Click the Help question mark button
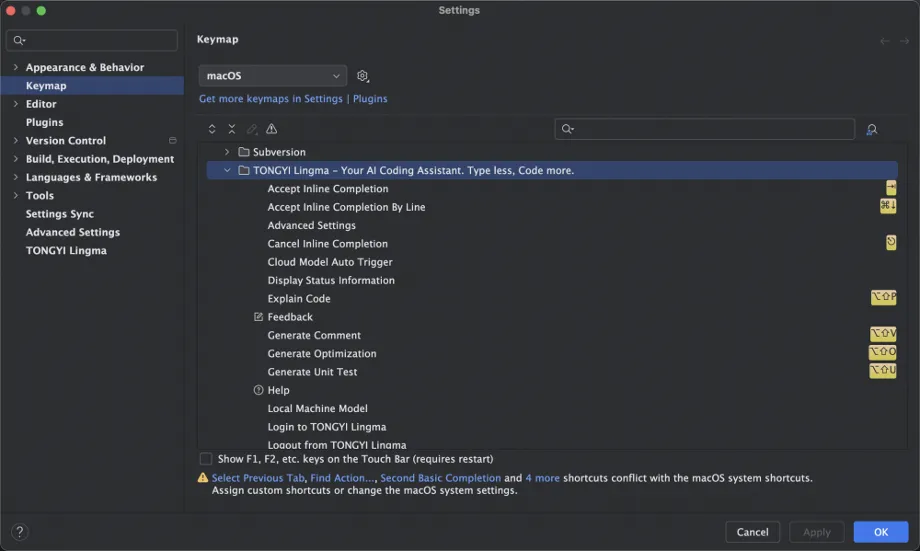The height and width of the screenshot is (552, 920). click(20, 532)
